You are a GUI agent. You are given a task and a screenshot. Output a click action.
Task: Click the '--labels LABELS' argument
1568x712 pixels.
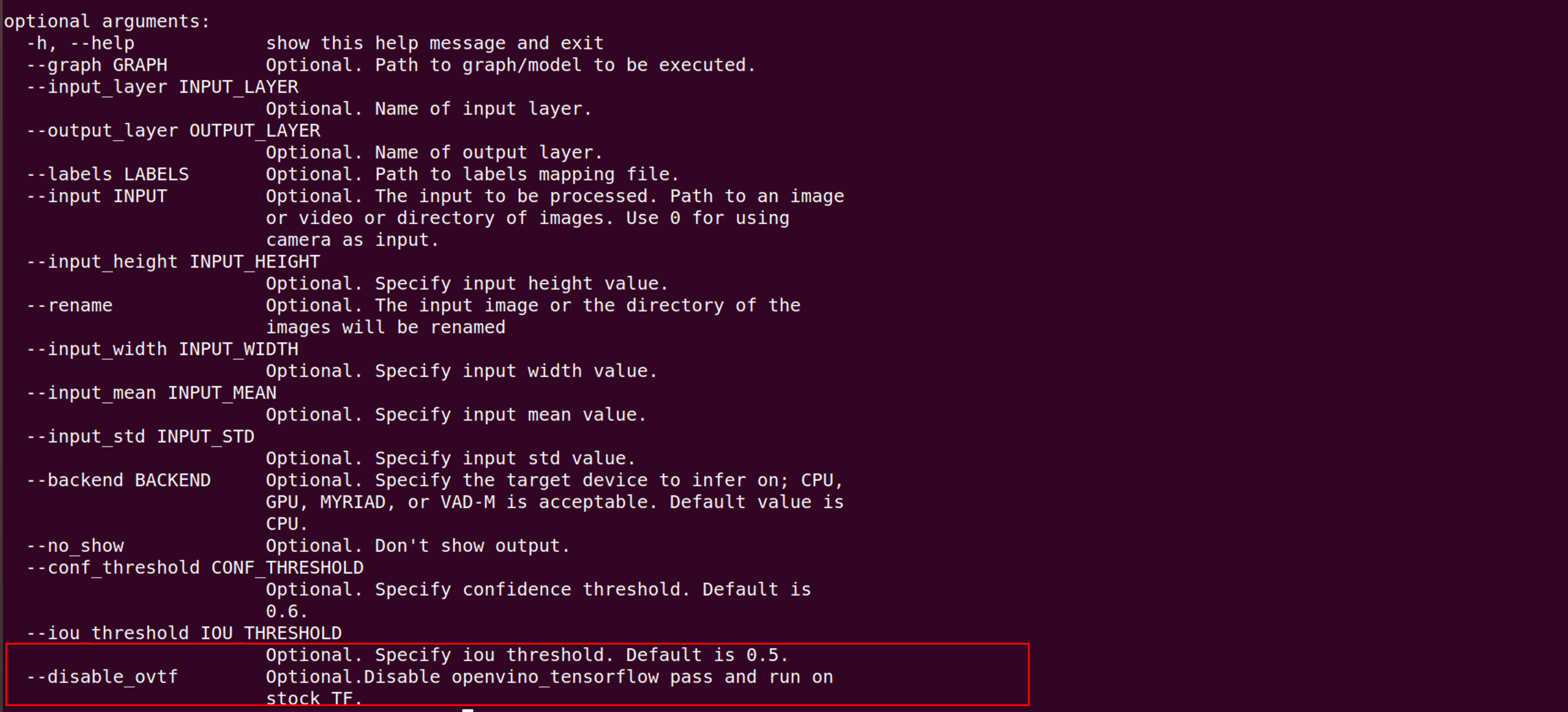(x=108, y=174)
